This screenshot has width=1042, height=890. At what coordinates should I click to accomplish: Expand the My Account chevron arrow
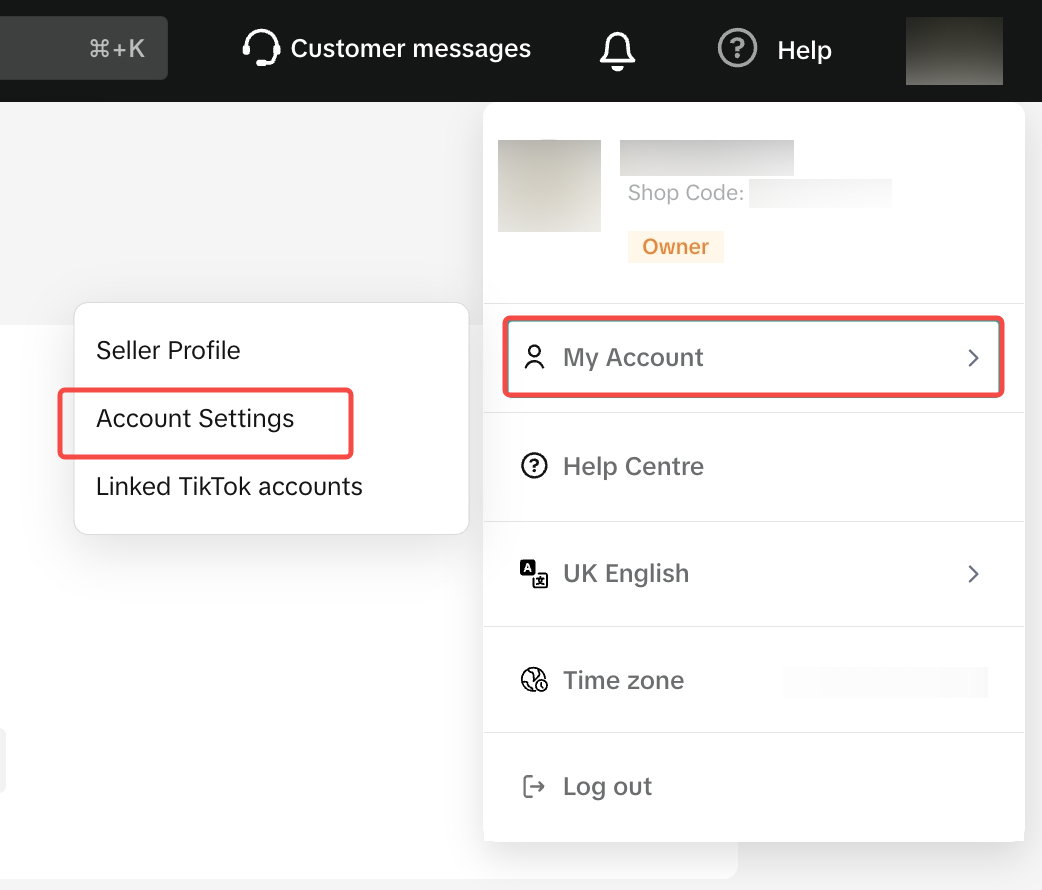pyautogui.click(x=973, y=358)
